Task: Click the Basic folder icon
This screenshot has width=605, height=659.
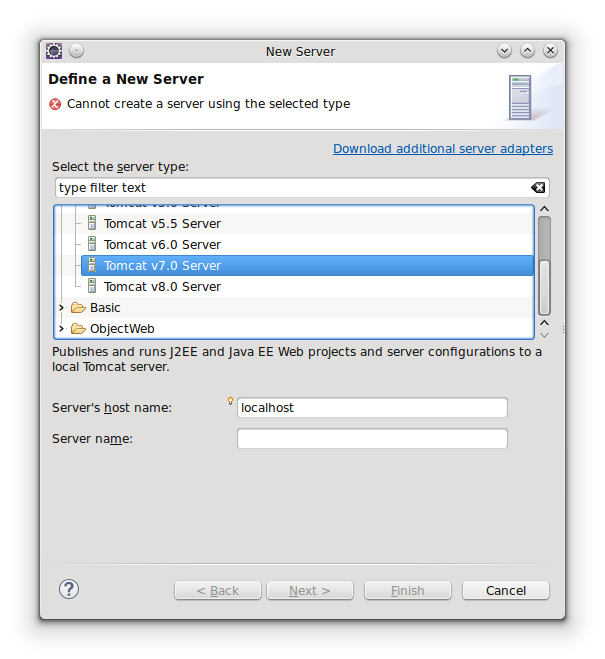Action: click(78, 308)
